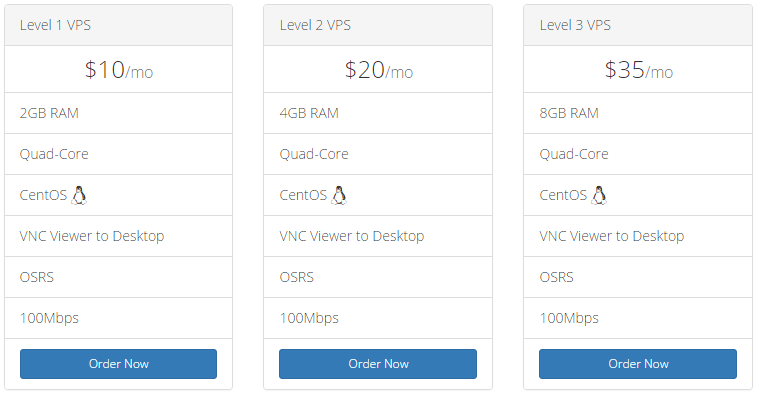Viewport: 761px width, 396px height.
Task: Select the Level 1 VPS header
Action: point(118,25)
